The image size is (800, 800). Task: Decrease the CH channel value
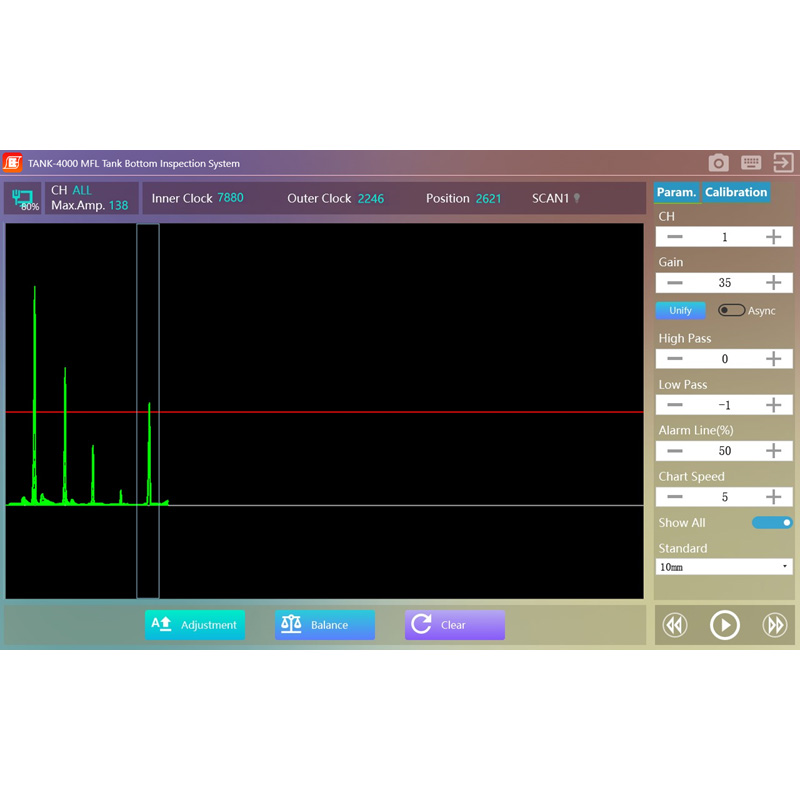tap(674, 237)
